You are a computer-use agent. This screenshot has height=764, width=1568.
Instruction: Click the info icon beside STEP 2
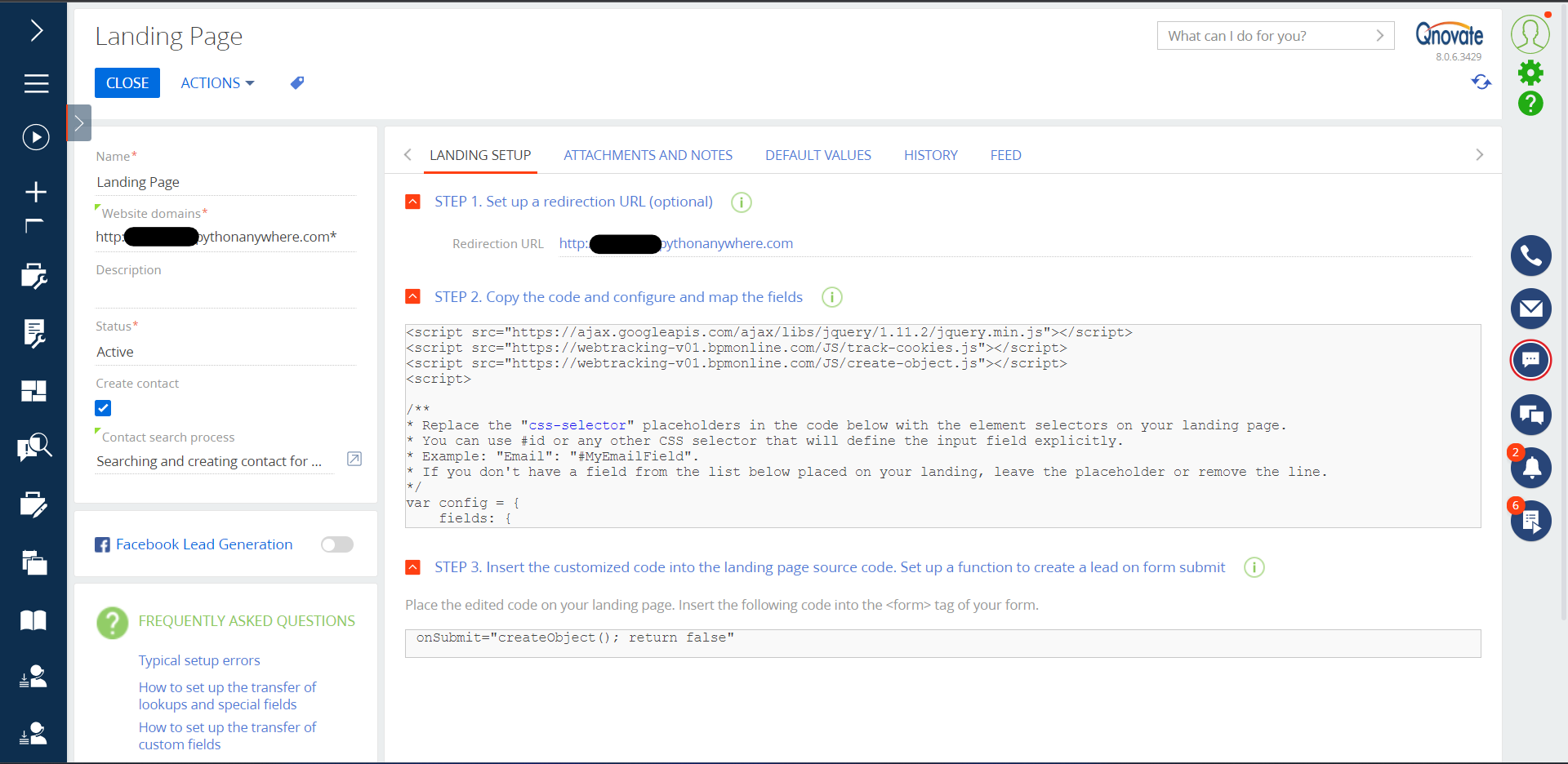point(831,297)
